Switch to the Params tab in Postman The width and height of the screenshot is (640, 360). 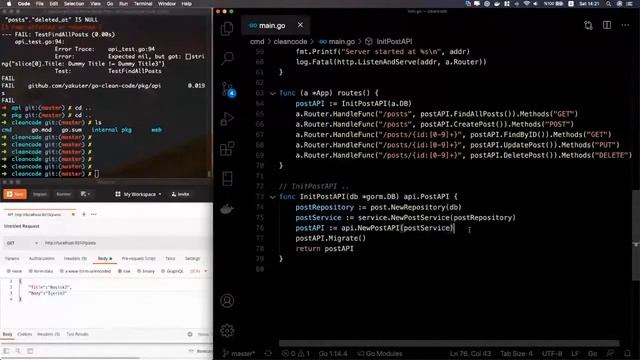[12, 258]
